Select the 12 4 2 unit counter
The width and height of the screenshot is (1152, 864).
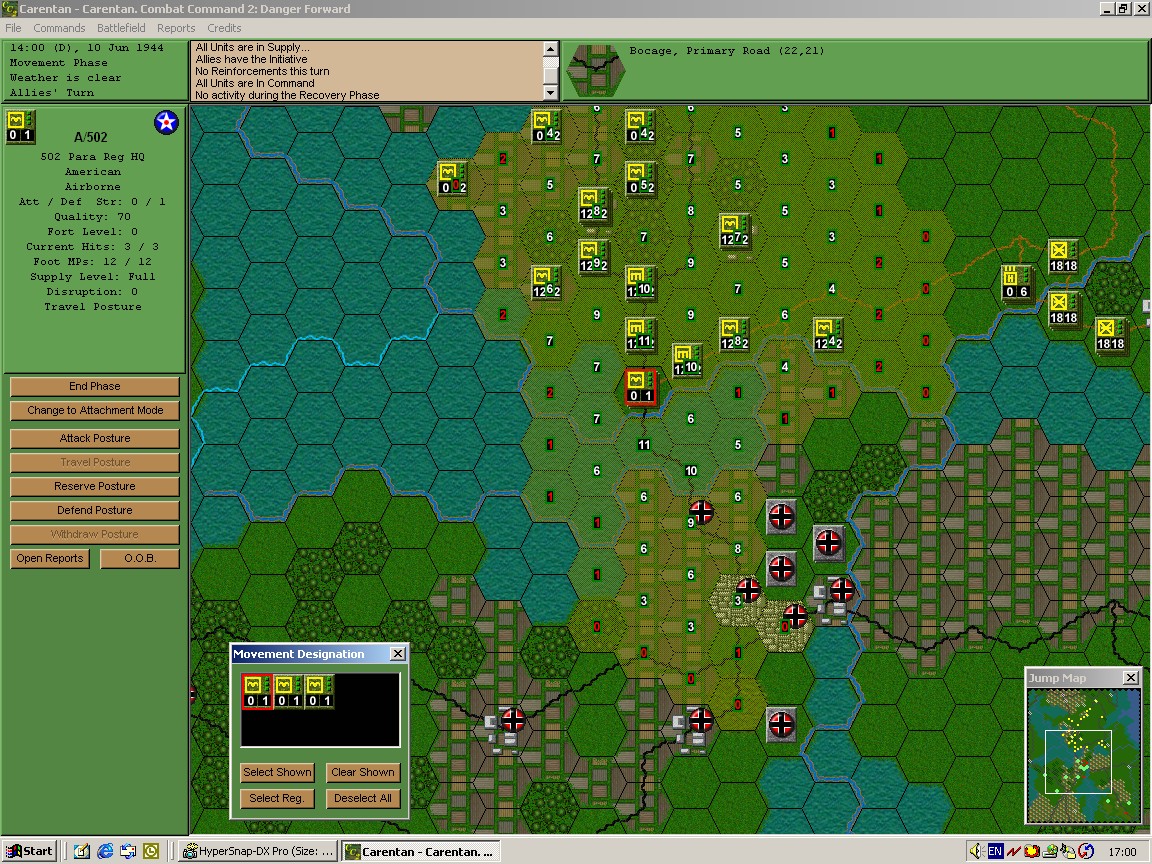coord(828,335)
